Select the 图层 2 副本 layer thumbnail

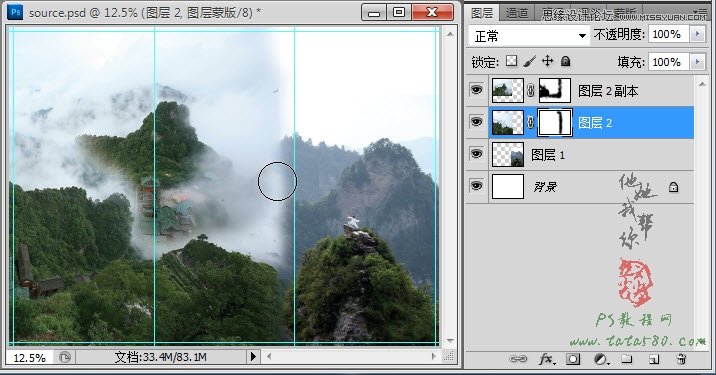[507, 90]
